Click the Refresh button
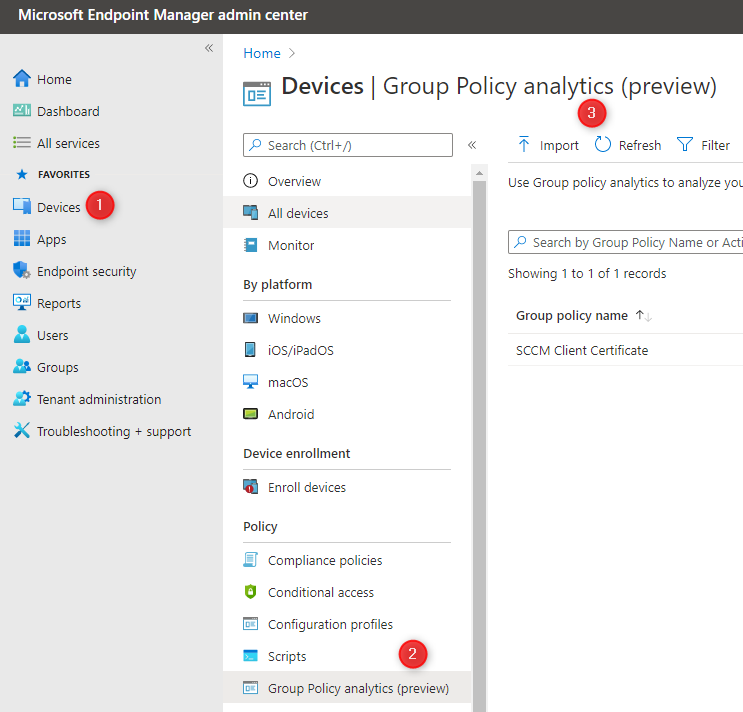 [628, 145]
